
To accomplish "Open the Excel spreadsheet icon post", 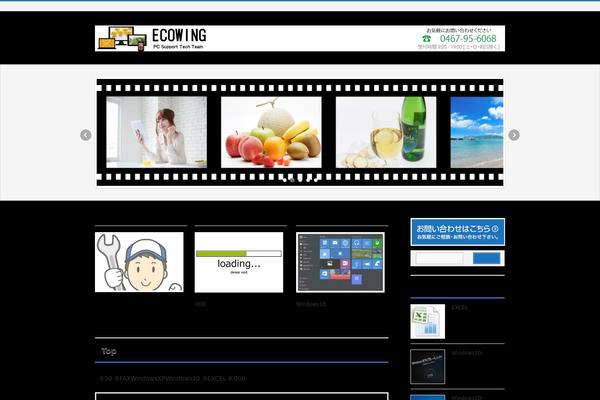I will [x=427, y=322].
